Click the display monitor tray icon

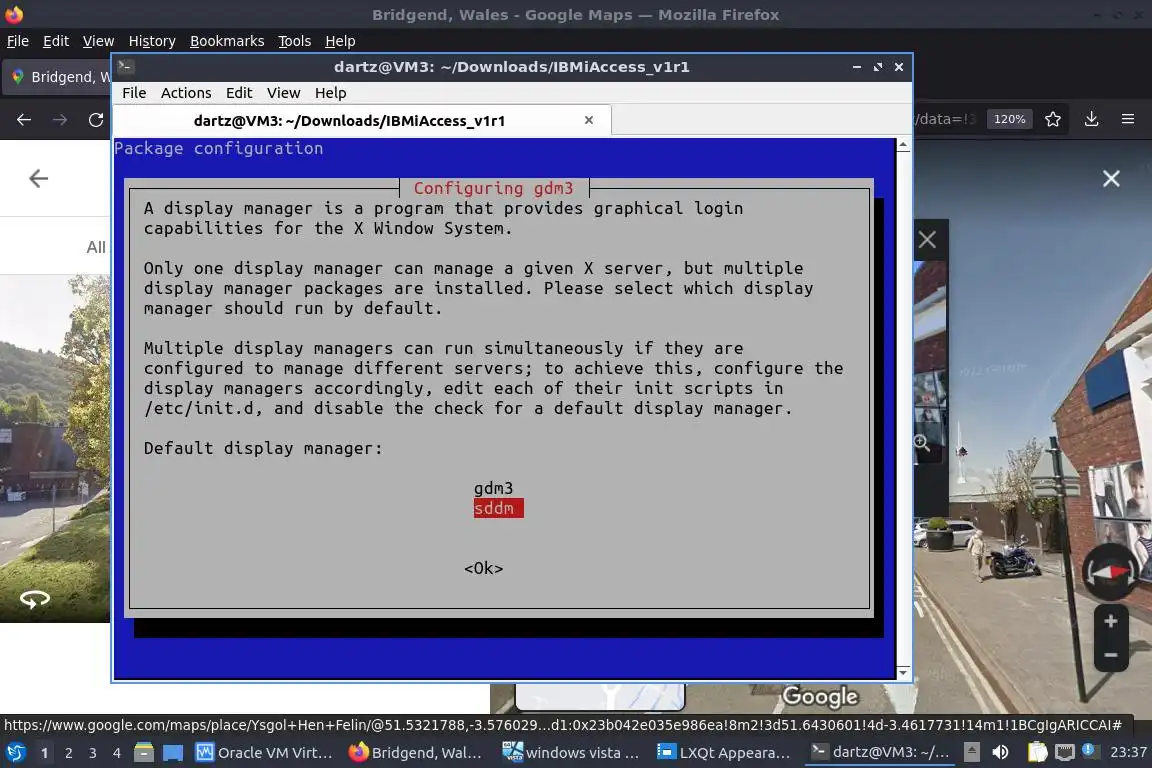click(1065, 753)
